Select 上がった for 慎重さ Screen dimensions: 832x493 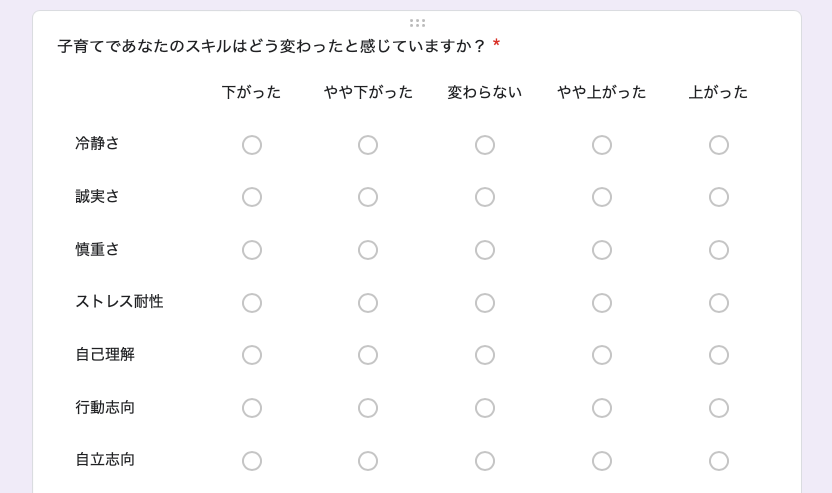point(719,250)
